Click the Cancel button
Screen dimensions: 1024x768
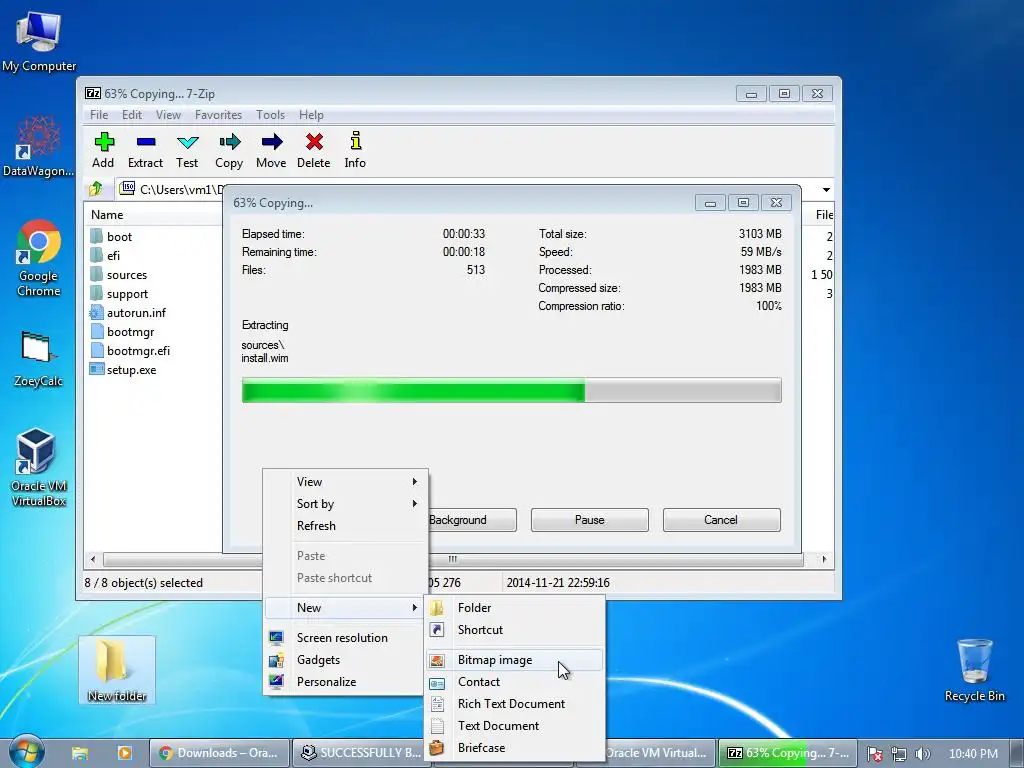[722, 520]
